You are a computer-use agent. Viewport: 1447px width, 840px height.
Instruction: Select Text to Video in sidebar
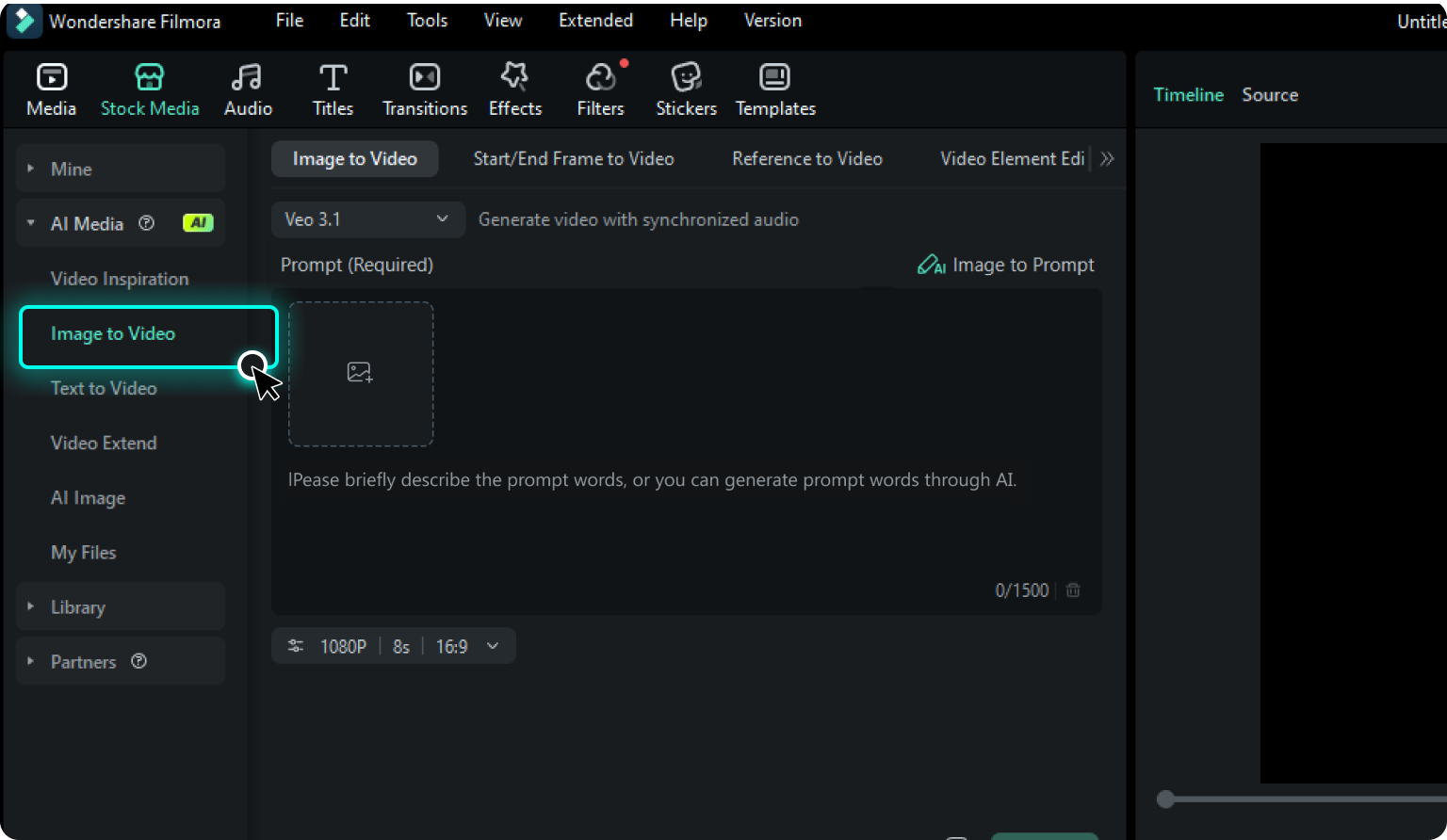[x=104, y=388]
